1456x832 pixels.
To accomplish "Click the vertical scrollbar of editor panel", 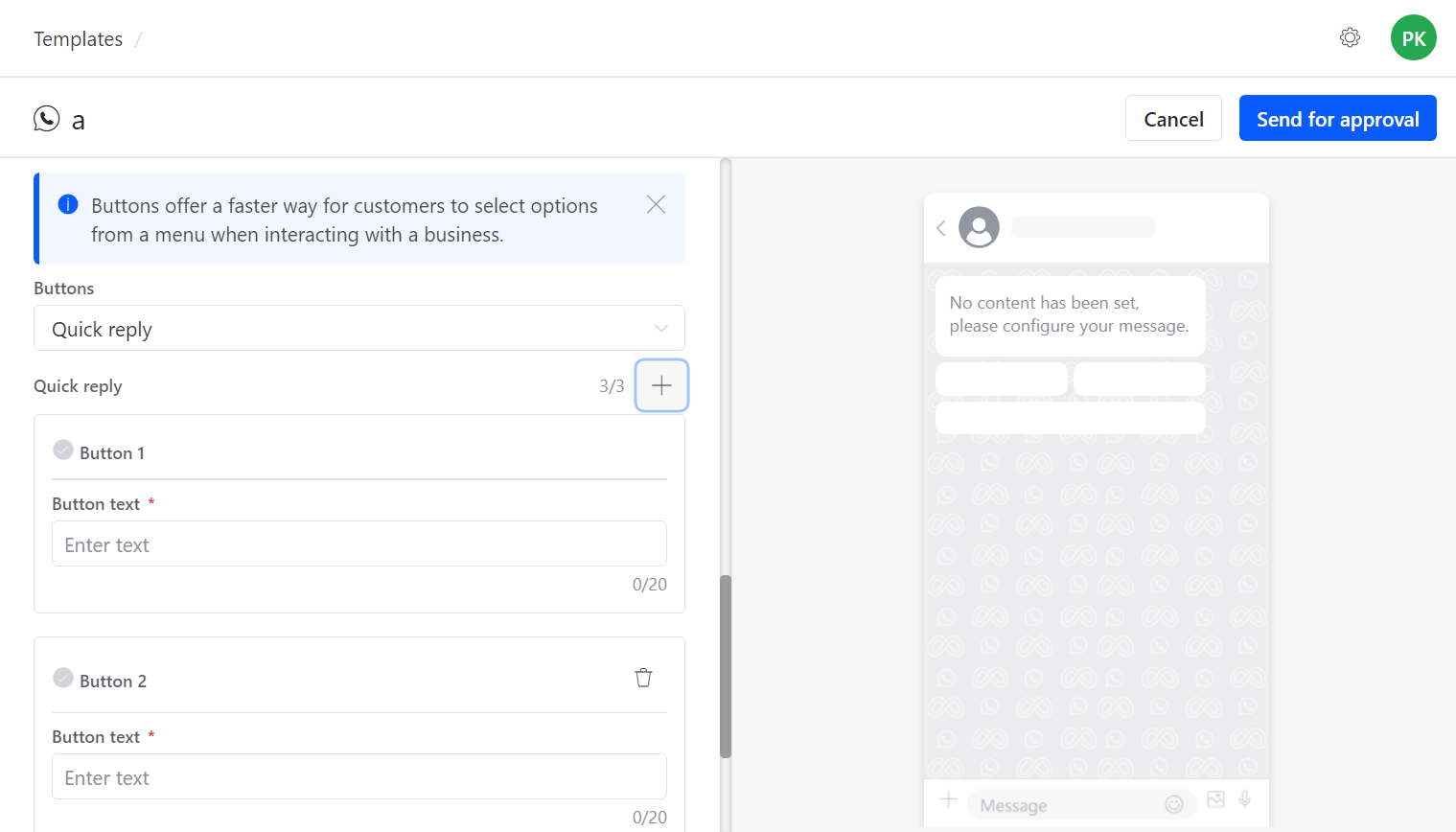I will (x=726, y=666).
